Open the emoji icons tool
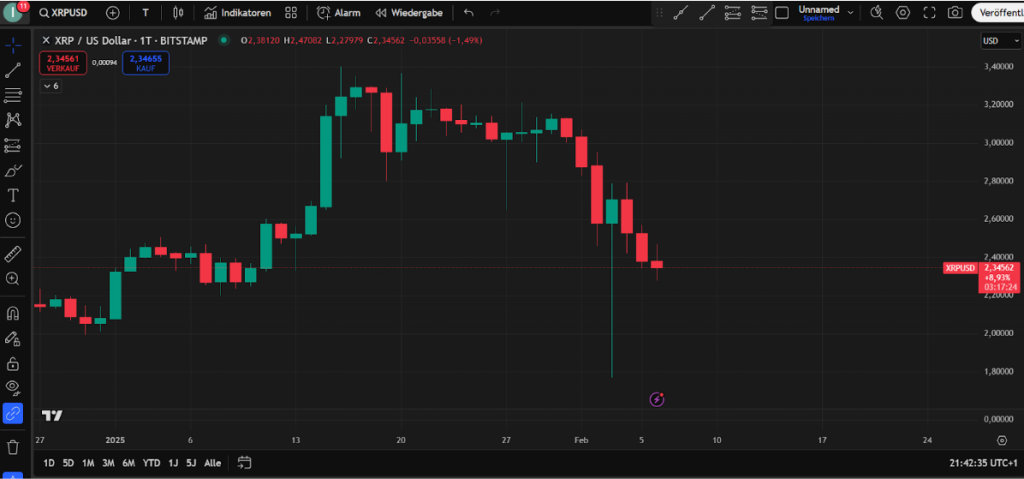Screen dimensions: 1024x479 (x=13, y=220)
